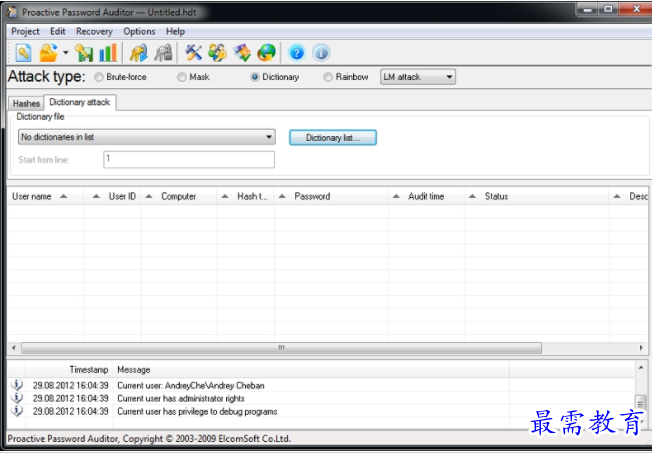
Task: Maximize the Proactive Password Auditor window
Action: 608,10
